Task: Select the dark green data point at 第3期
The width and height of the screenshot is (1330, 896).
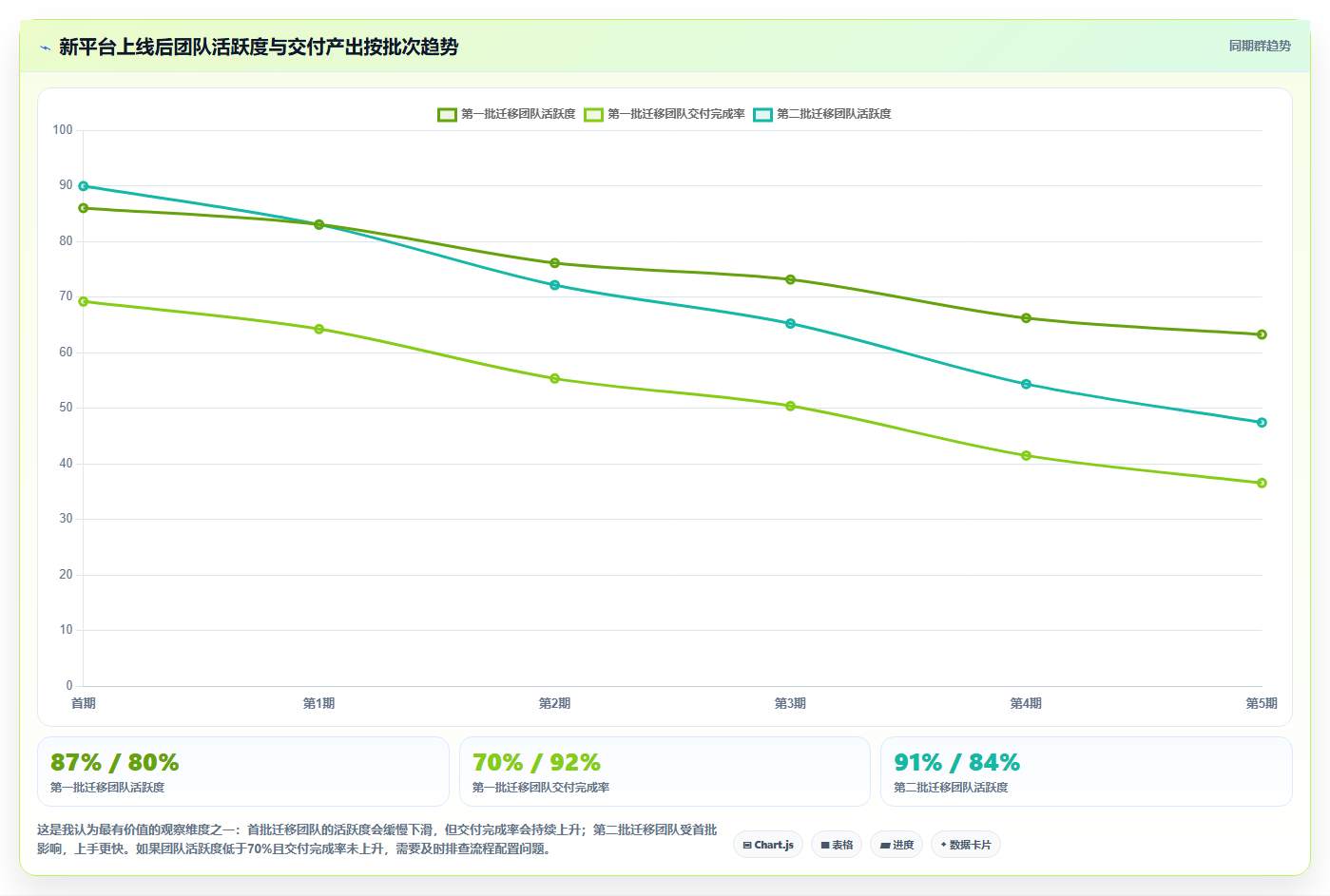Action: tap(791, 279)
